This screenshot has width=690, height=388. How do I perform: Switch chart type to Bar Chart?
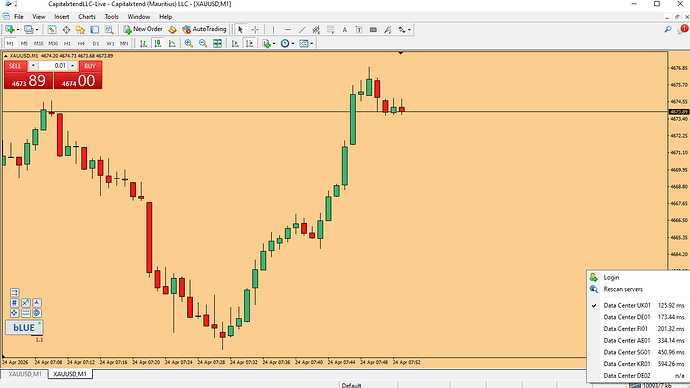coord(143,43)
